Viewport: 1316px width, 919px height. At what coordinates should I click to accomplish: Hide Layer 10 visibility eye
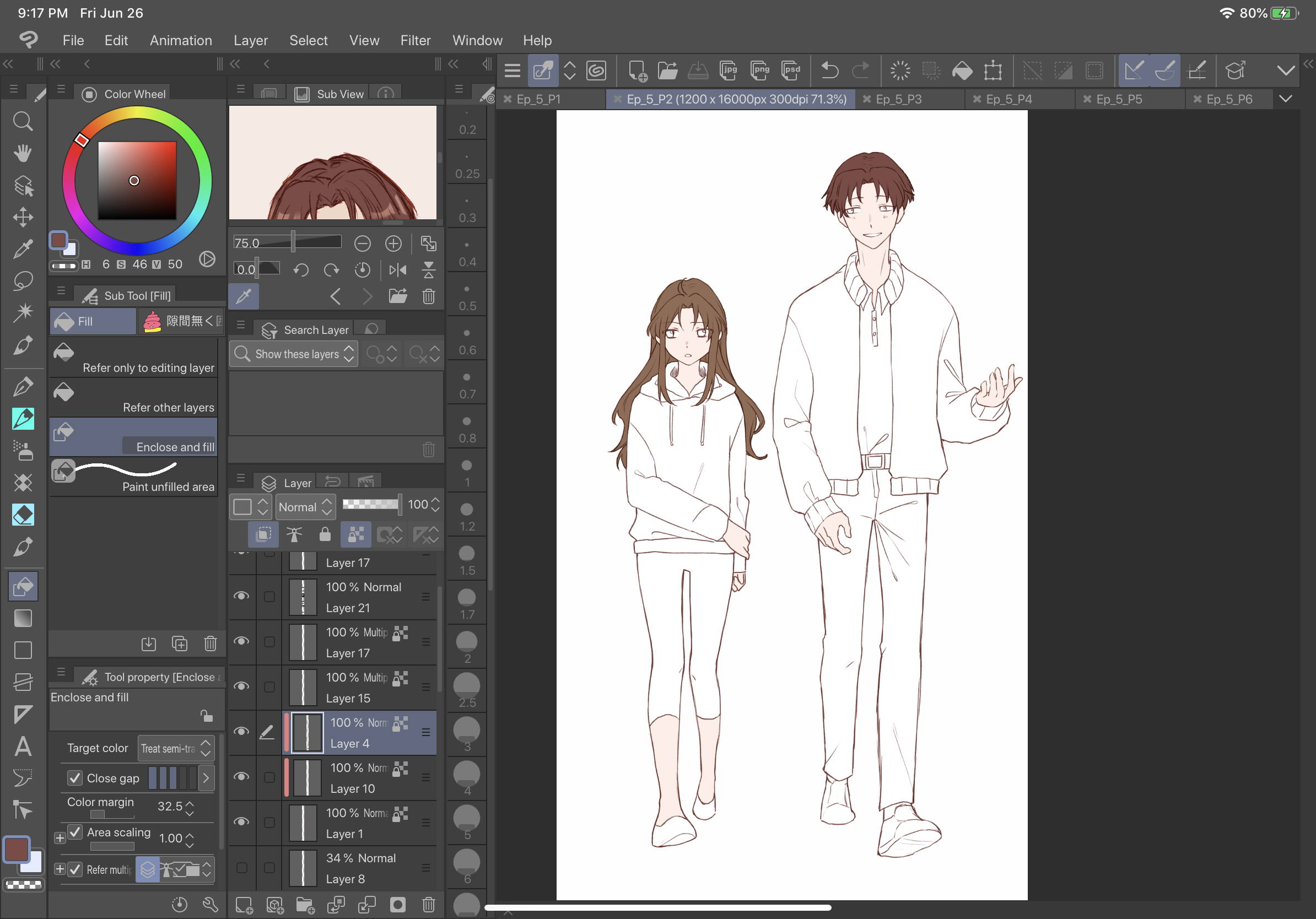click(x=241, y=777)
